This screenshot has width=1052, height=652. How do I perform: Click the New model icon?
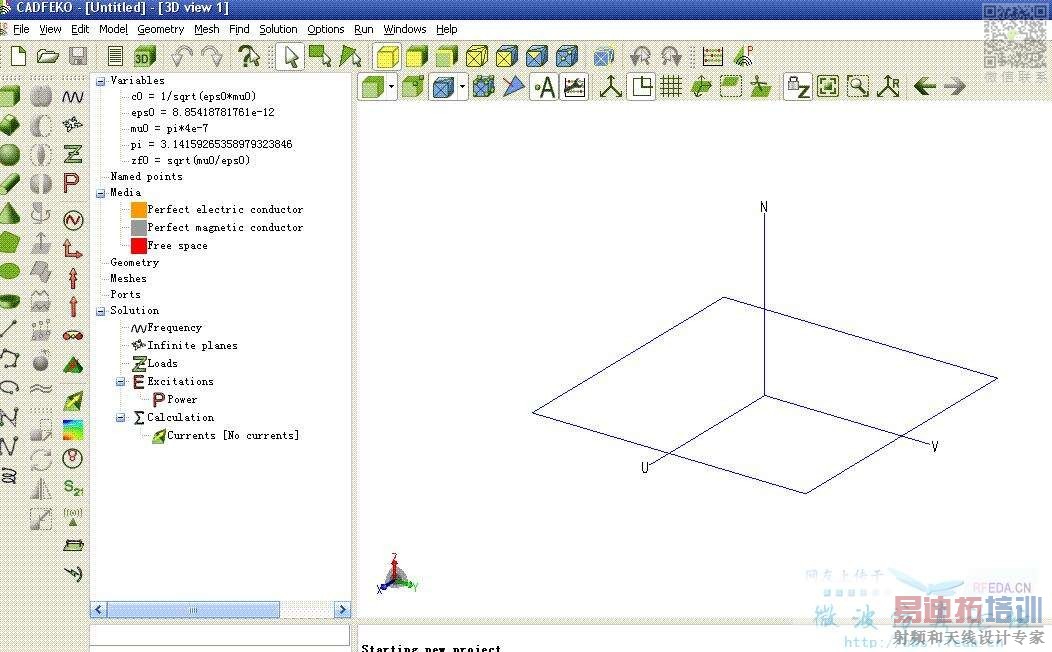18,56
